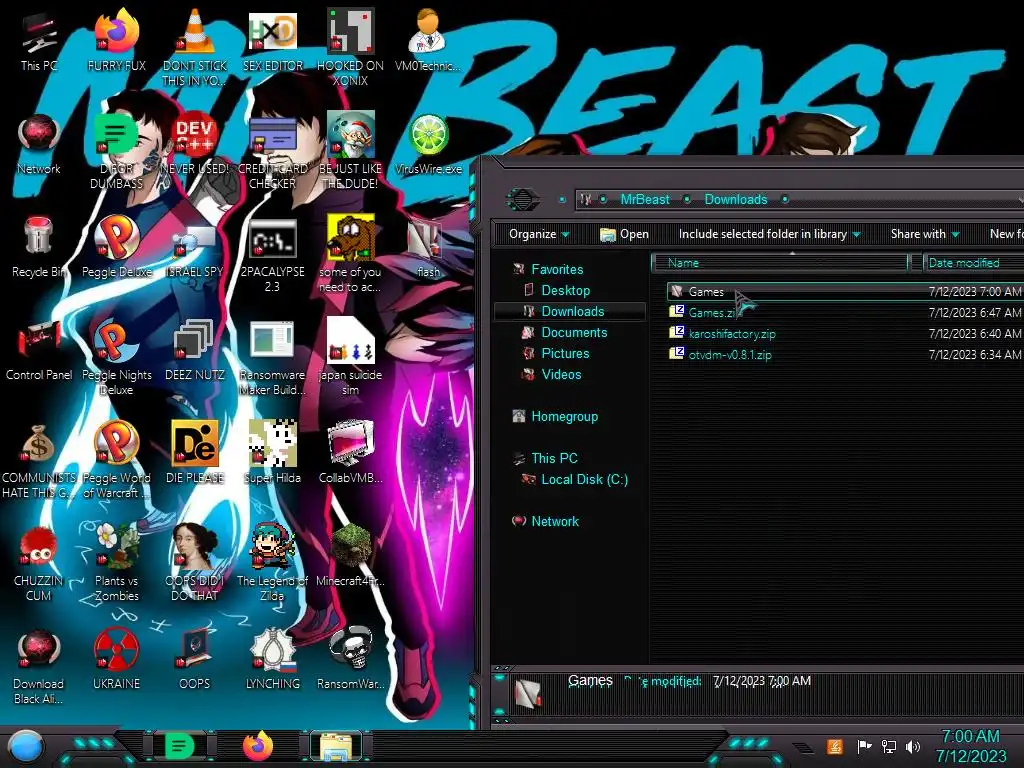Viewport: 1024px width, 768px height.
Task: Click MrBeast in the address bar
Action: 645,199
